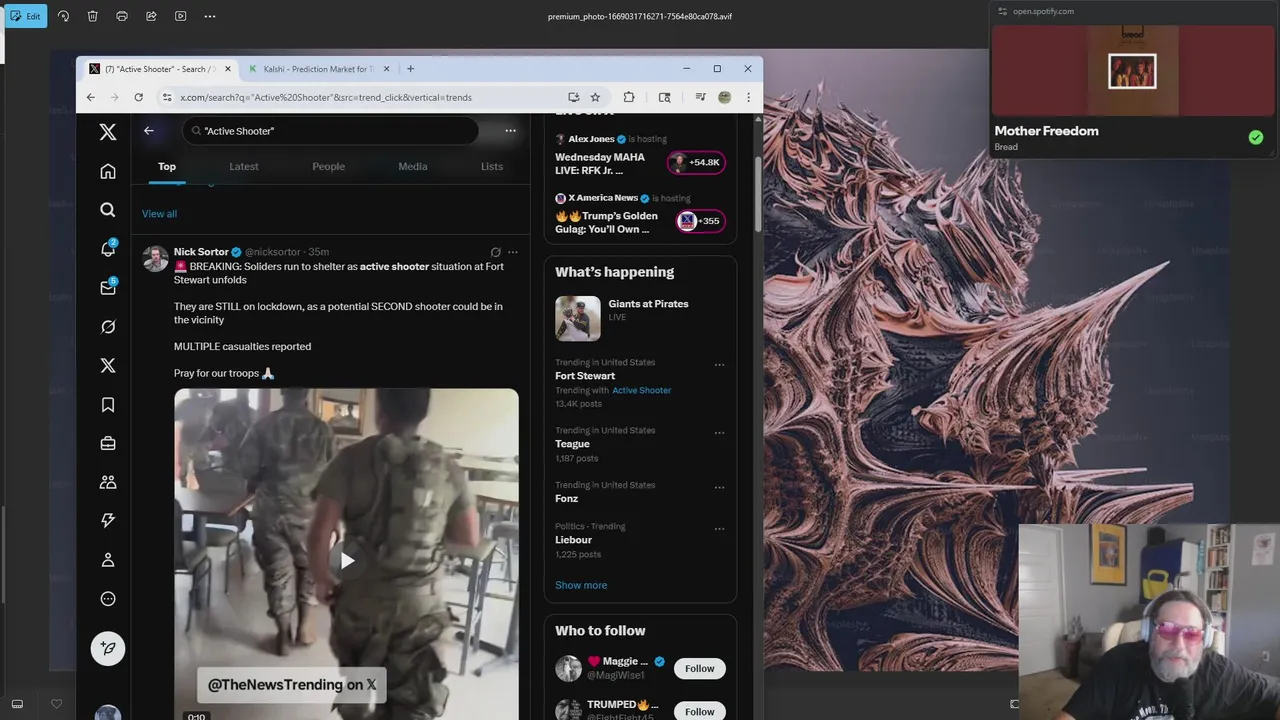Open Grok in the X sidebar
This screenshot has width=1280, height=720.
[x=108, y=327]
